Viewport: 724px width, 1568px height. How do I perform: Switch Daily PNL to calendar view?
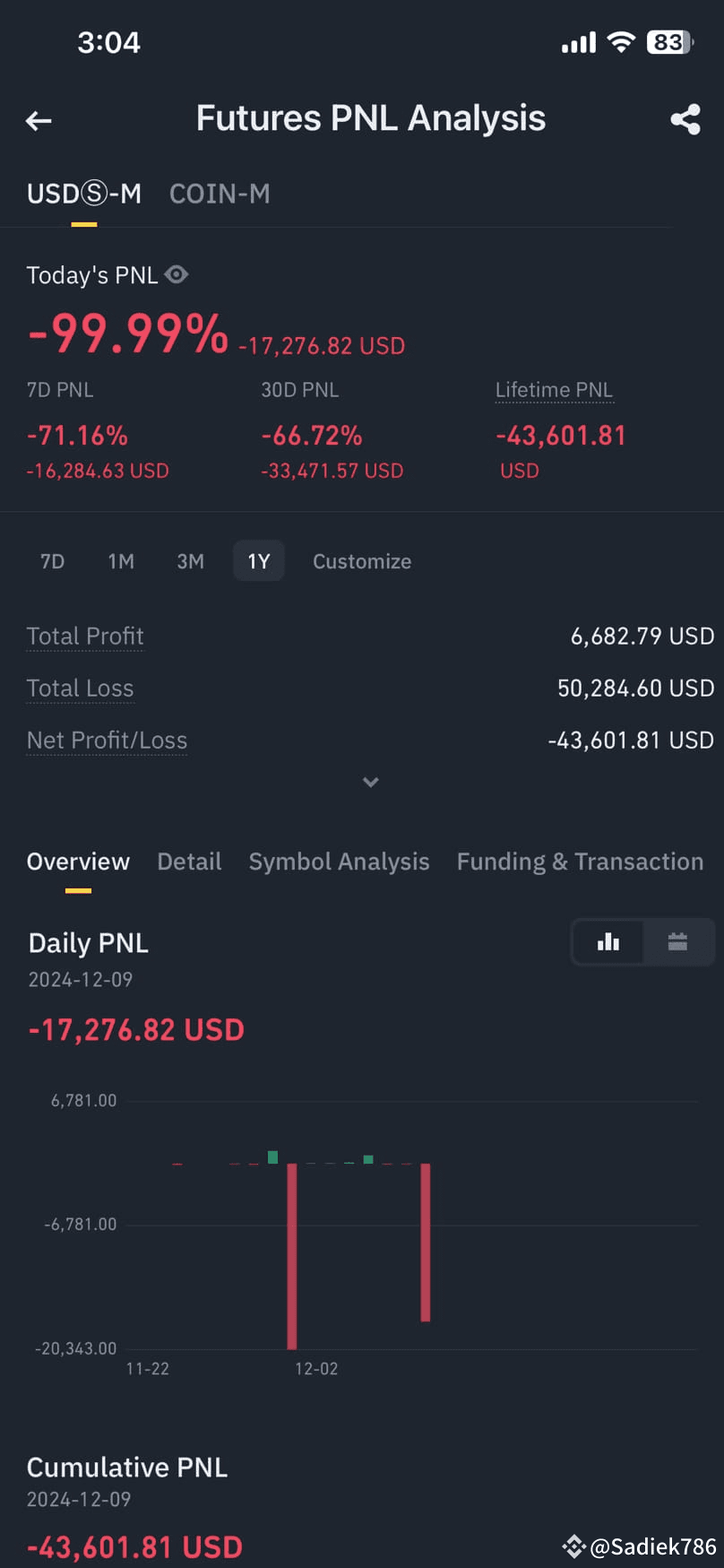click(x=677, y=941)
